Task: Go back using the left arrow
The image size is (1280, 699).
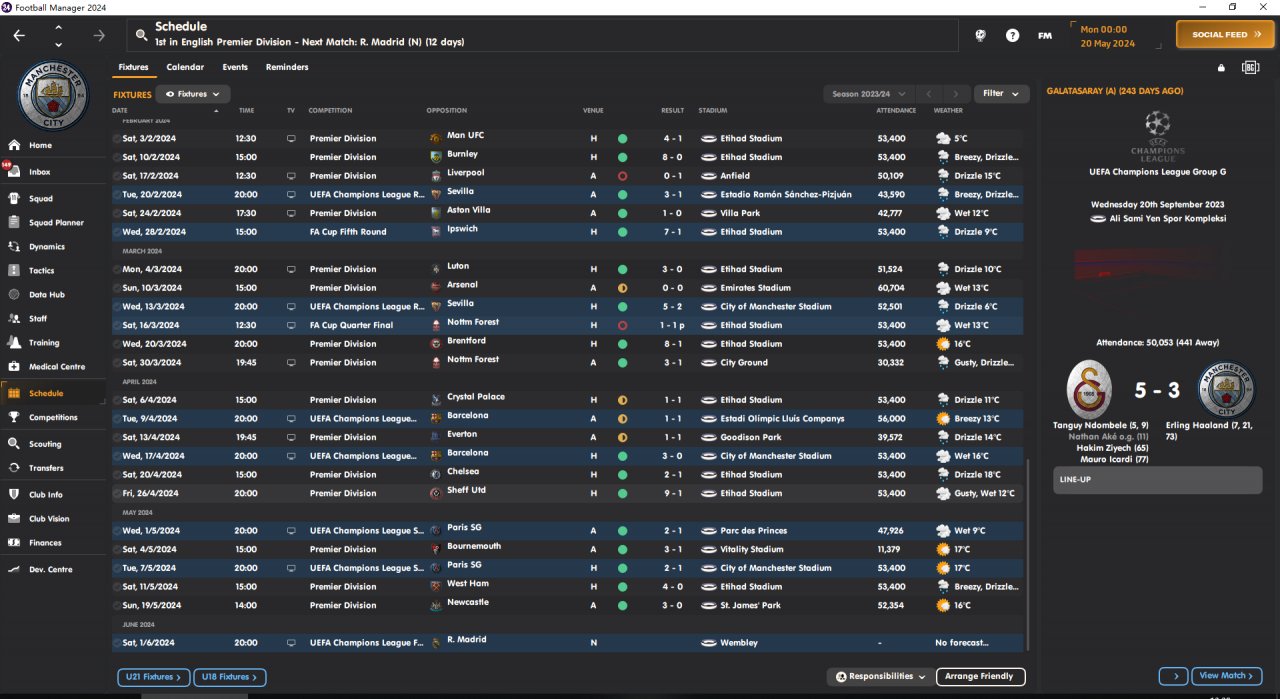Action: tap(19, 35)
